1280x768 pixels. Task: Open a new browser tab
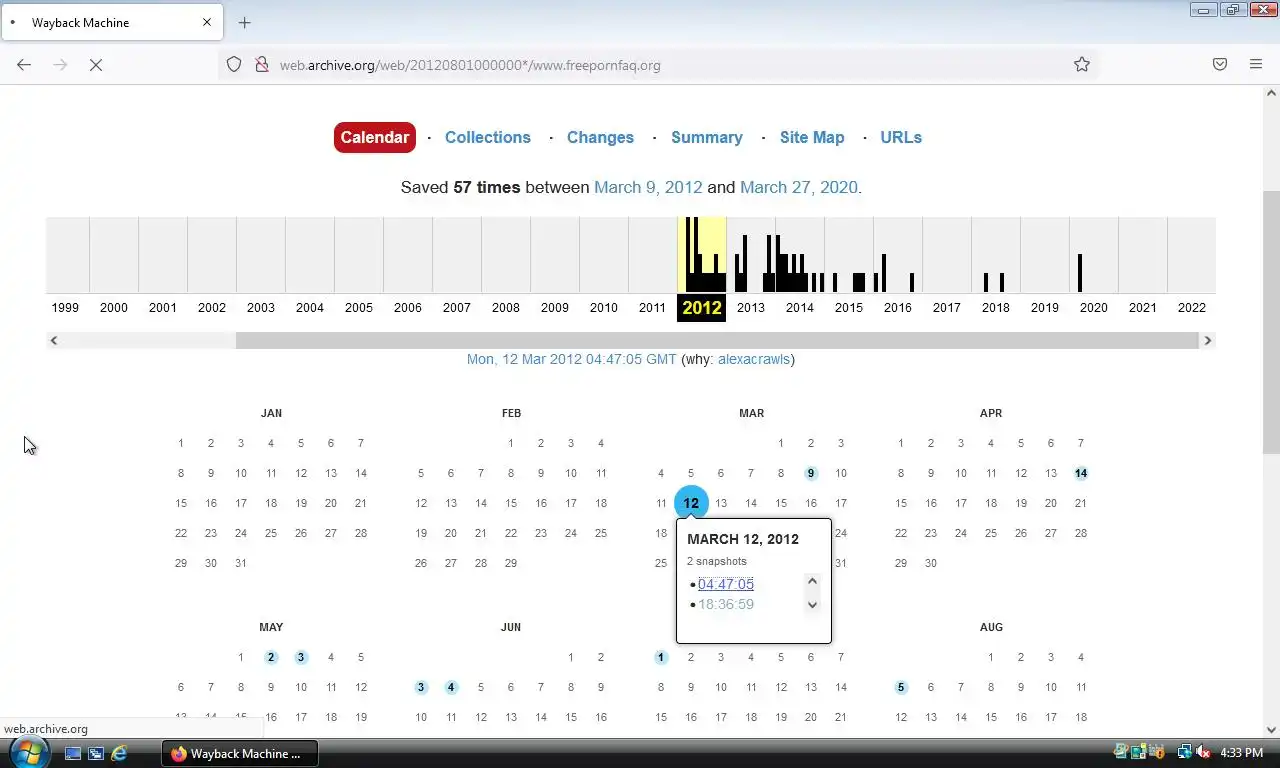tap(244, 22)
